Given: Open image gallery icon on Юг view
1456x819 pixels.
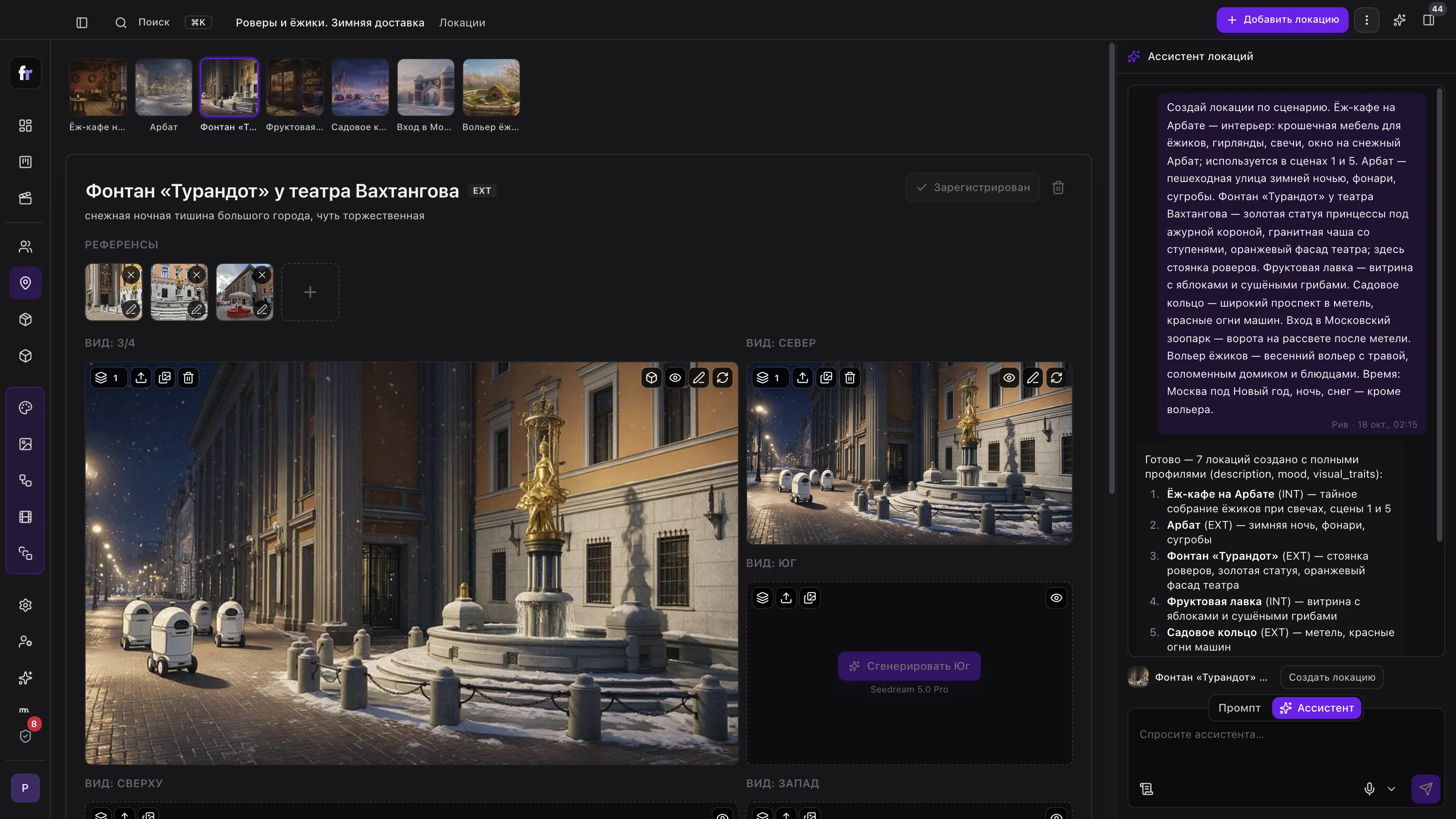Looking at the screenshot, I should pos(810,598).
